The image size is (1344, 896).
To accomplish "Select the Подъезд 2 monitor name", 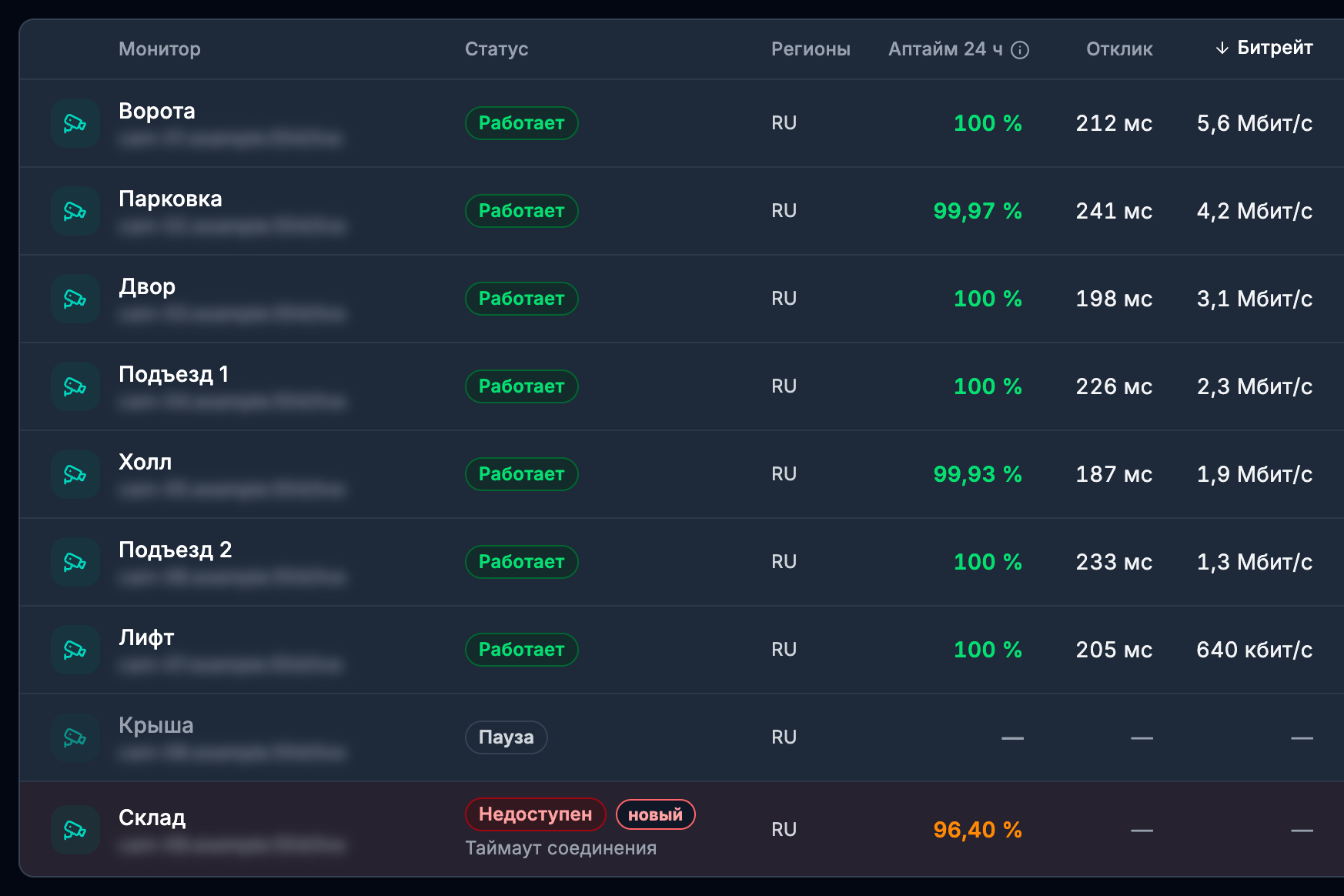I will [x=176, y=550].
